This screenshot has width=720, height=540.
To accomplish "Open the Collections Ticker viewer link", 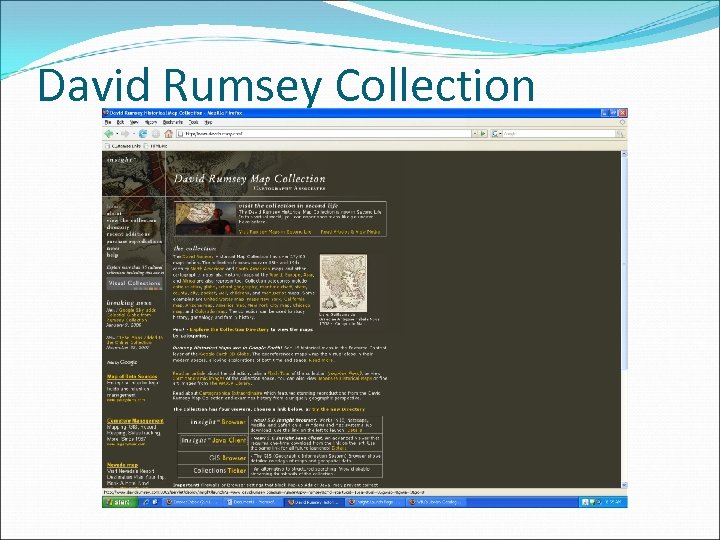I will tap(219, 471).
